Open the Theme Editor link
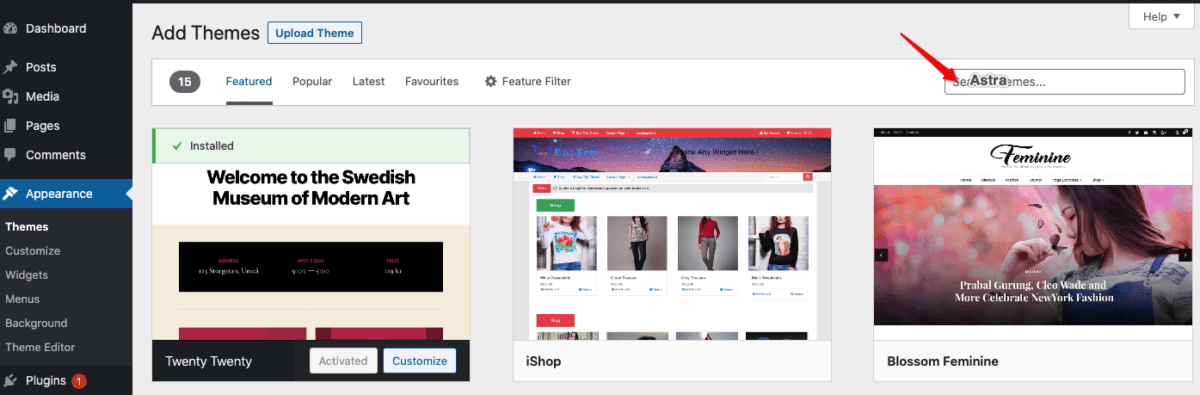Viewport: 1200px width, 395px height. click(x=40, y=347)
